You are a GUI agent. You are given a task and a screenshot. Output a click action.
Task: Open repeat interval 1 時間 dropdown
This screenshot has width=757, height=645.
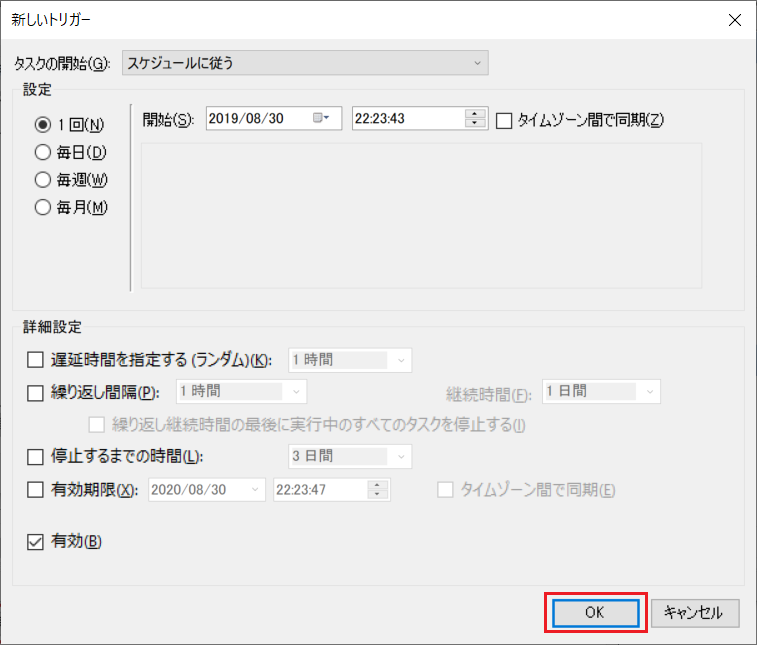(x=241, y=392)
